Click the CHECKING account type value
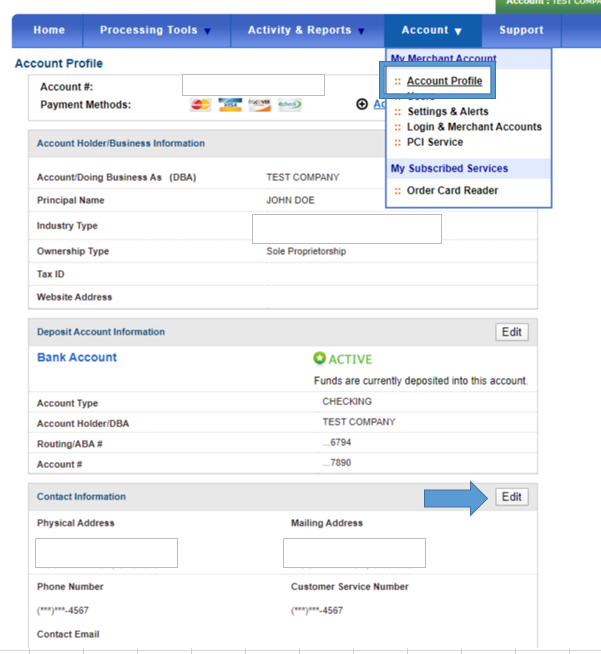 tap(347, 402)
